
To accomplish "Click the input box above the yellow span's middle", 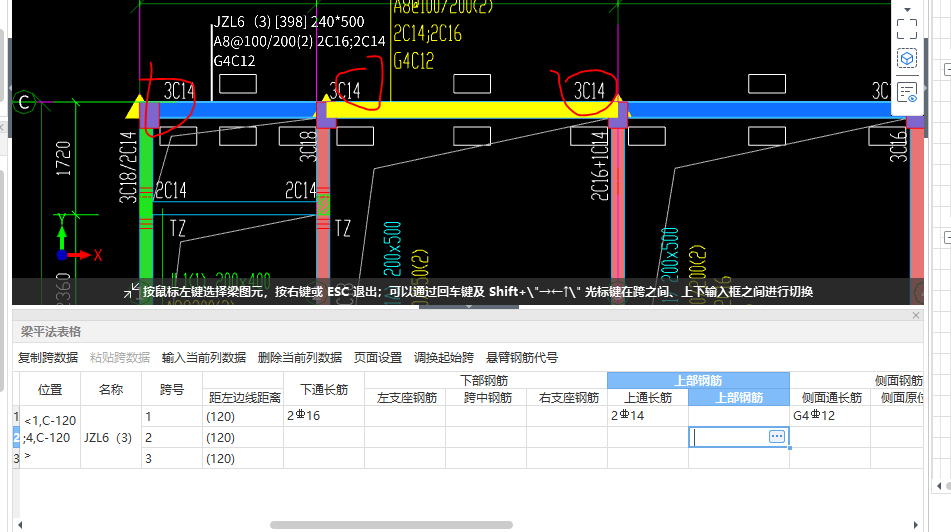I will click(x=472, y=84).
